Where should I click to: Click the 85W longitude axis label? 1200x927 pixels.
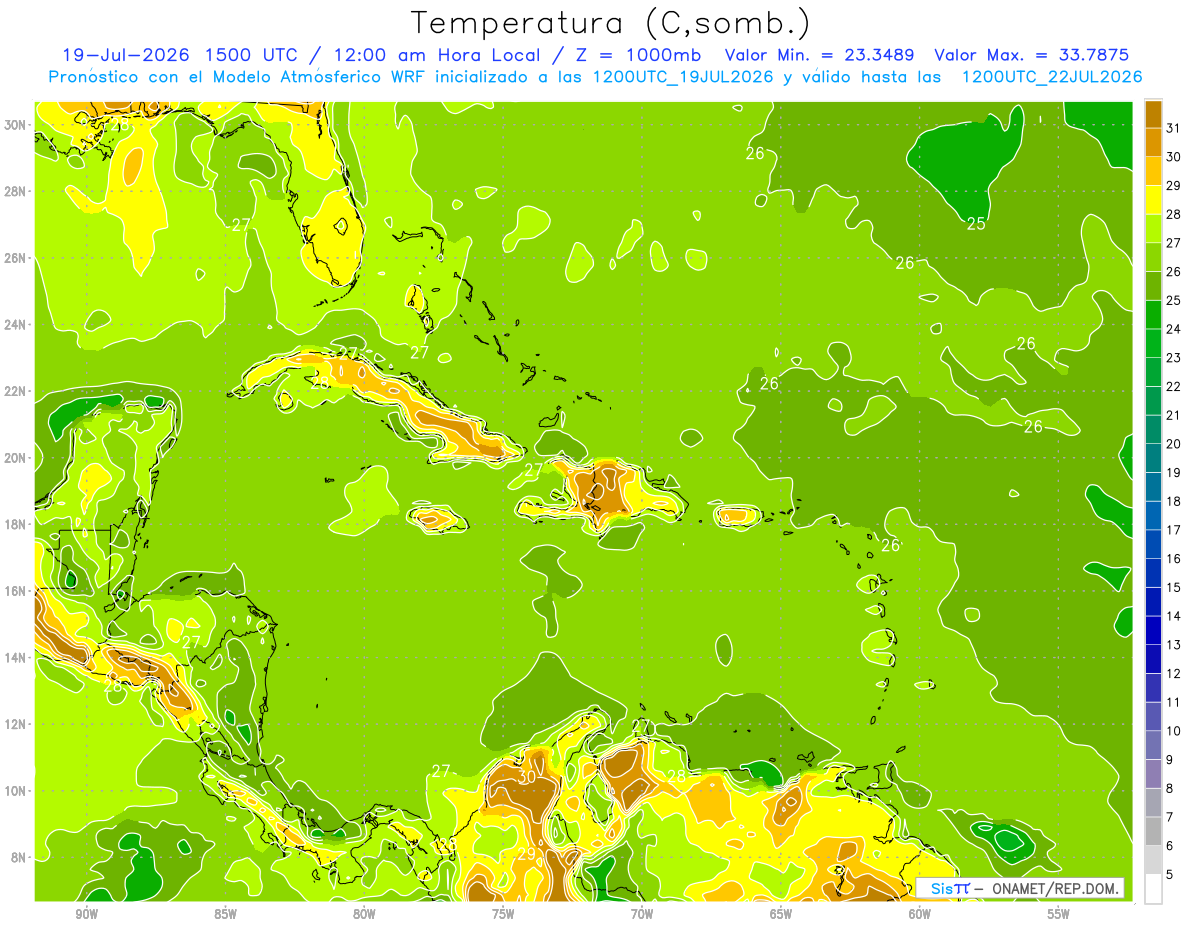[x=225, y=914]
